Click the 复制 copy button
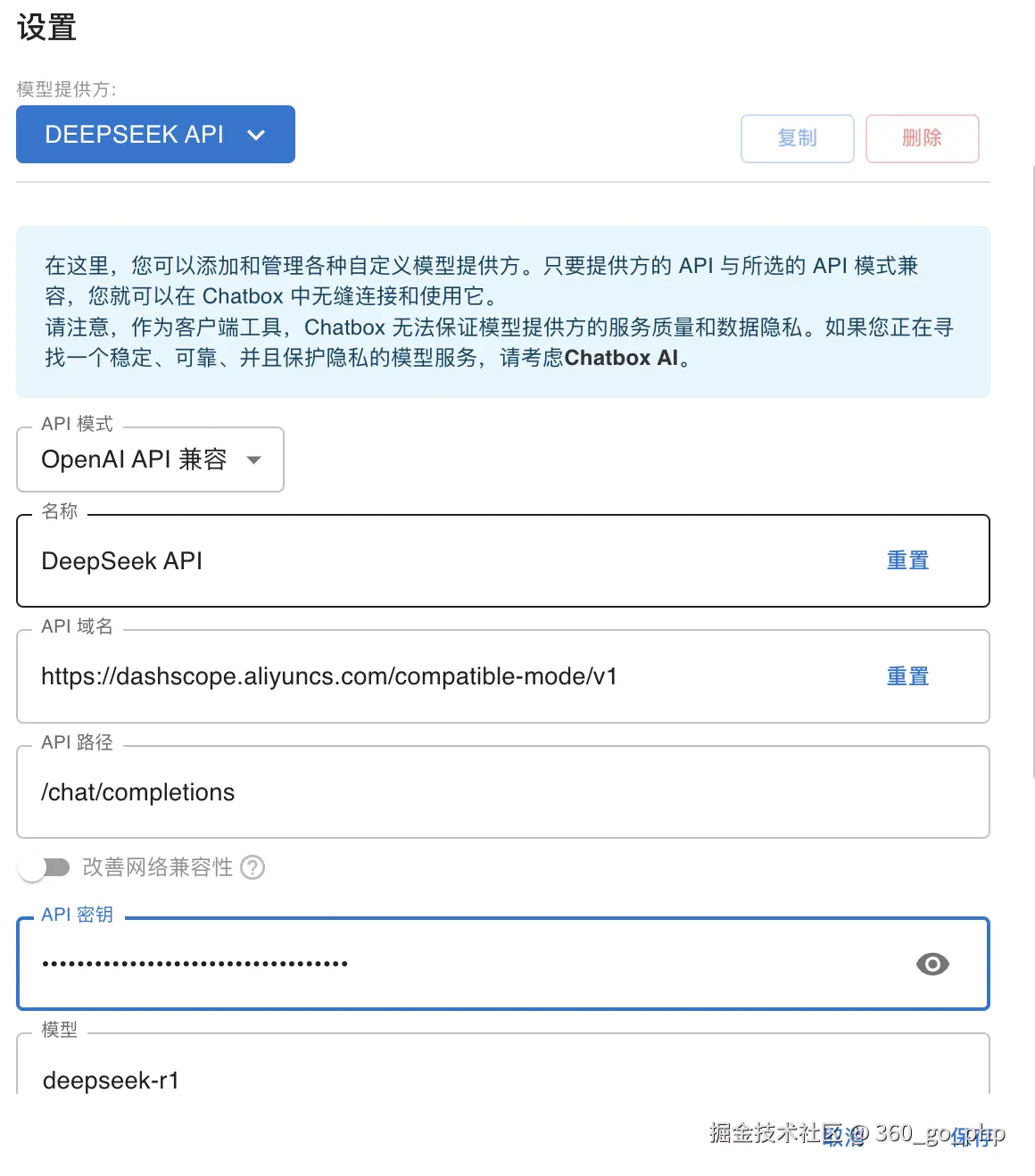The image size is (1035, 1176). 798,138
